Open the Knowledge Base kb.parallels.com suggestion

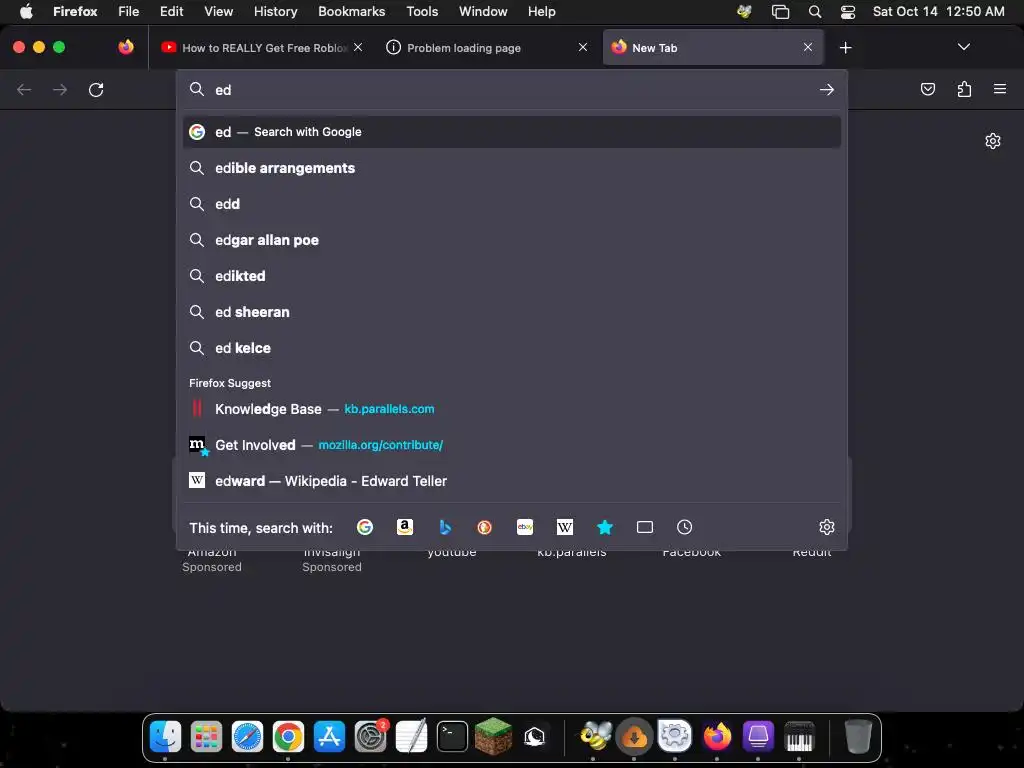(x=512, y=409)
